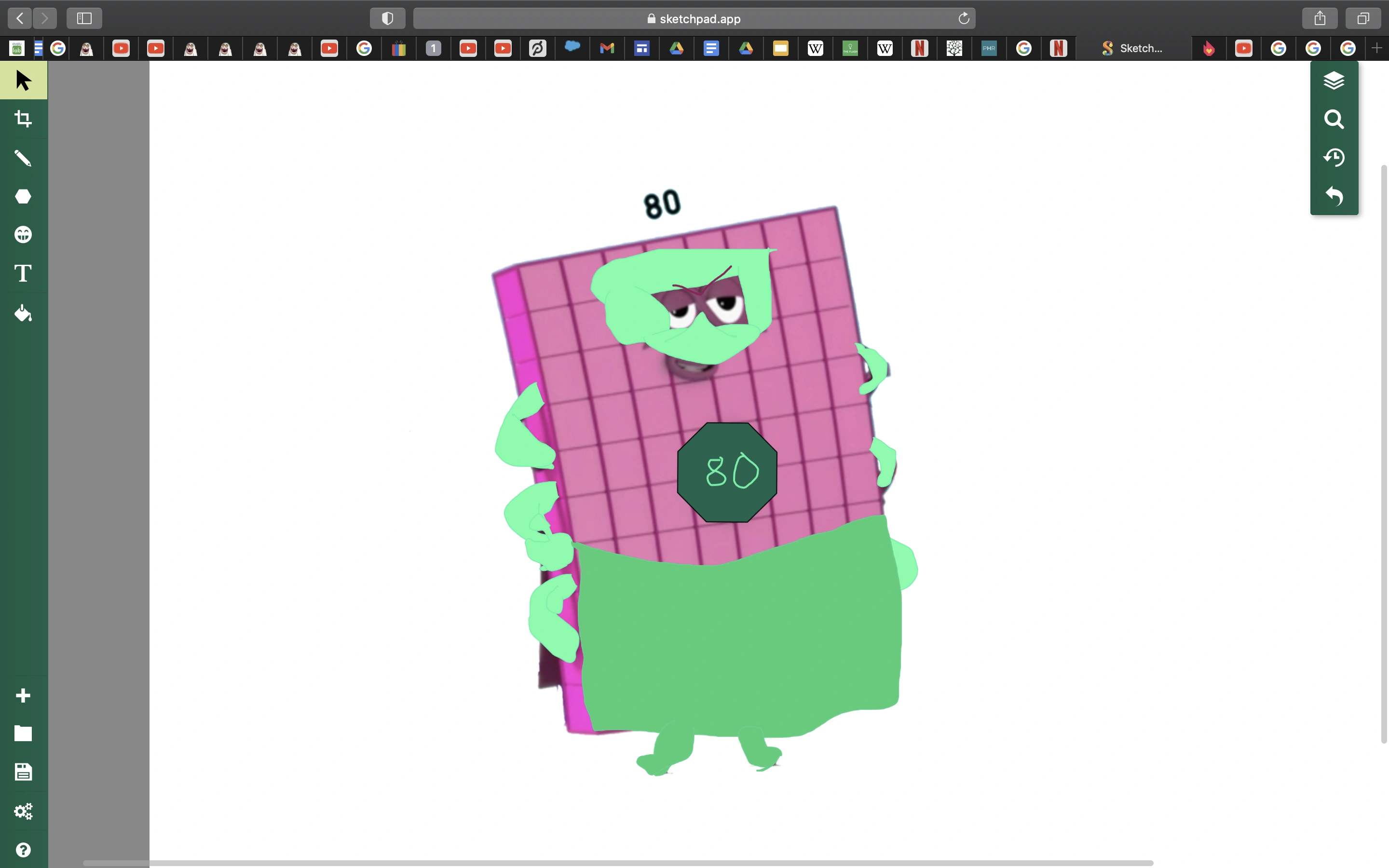Image resolution: width=1389 pixels, height=868 pixels.
Task: Open Settings gears icon
Action: pos(23,811)
